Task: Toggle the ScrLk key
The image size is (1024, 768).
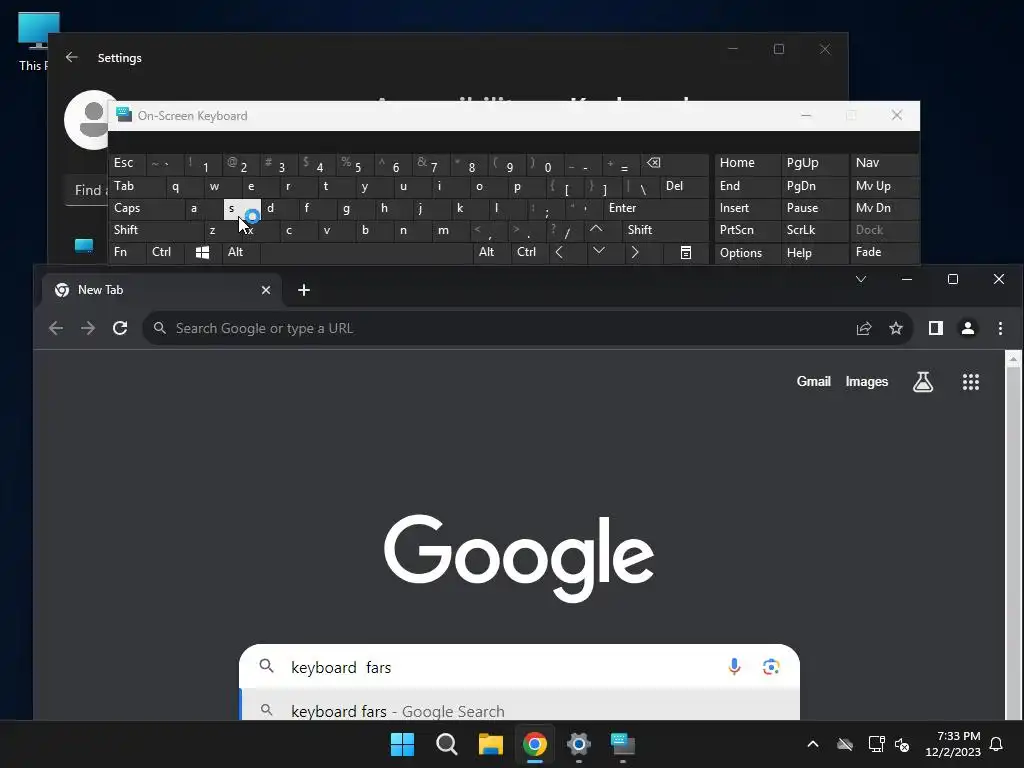Action: tap(814, 230)
